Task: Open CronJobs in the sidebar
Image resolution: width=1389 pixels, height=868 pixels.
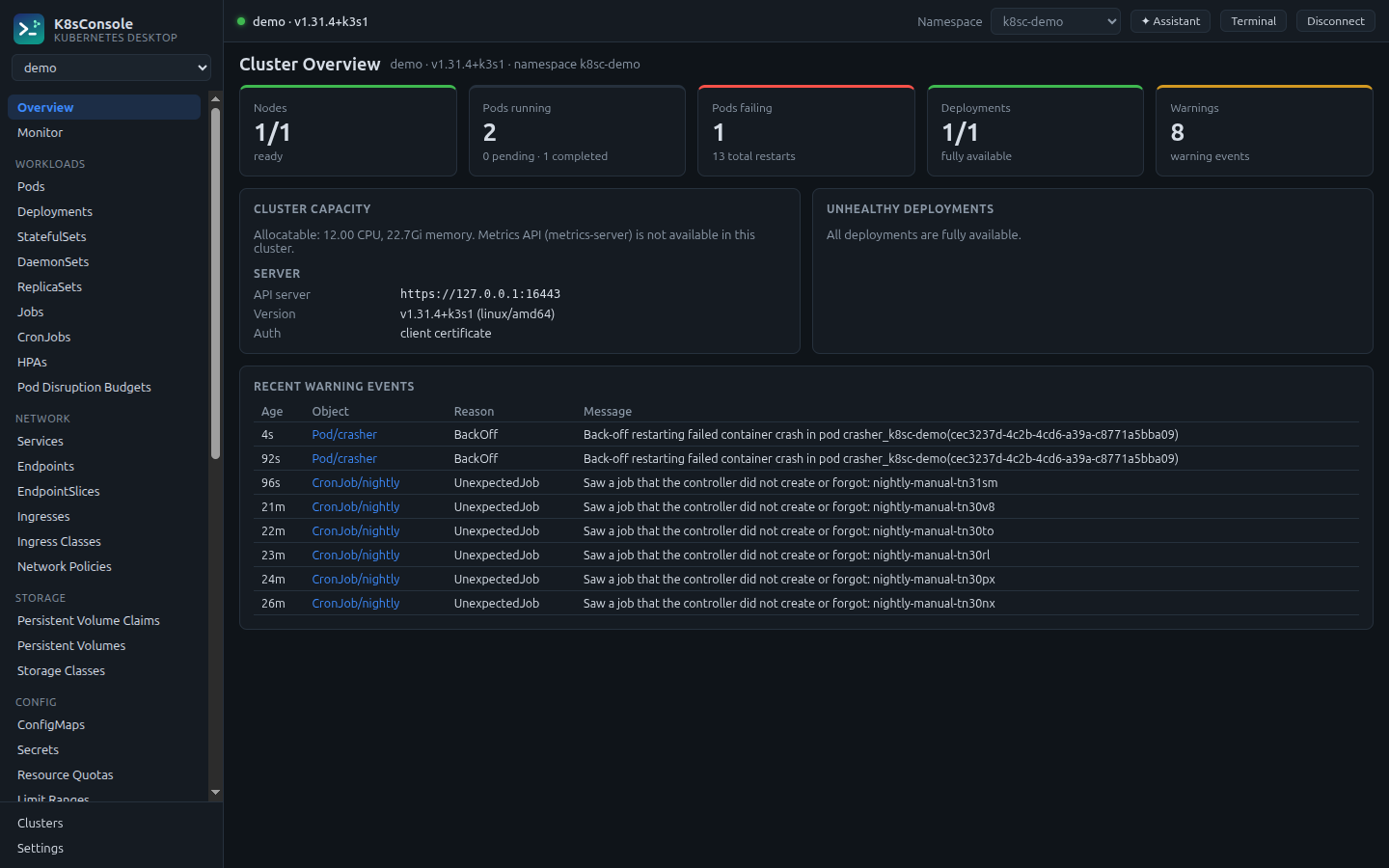Action: [104, 337]
